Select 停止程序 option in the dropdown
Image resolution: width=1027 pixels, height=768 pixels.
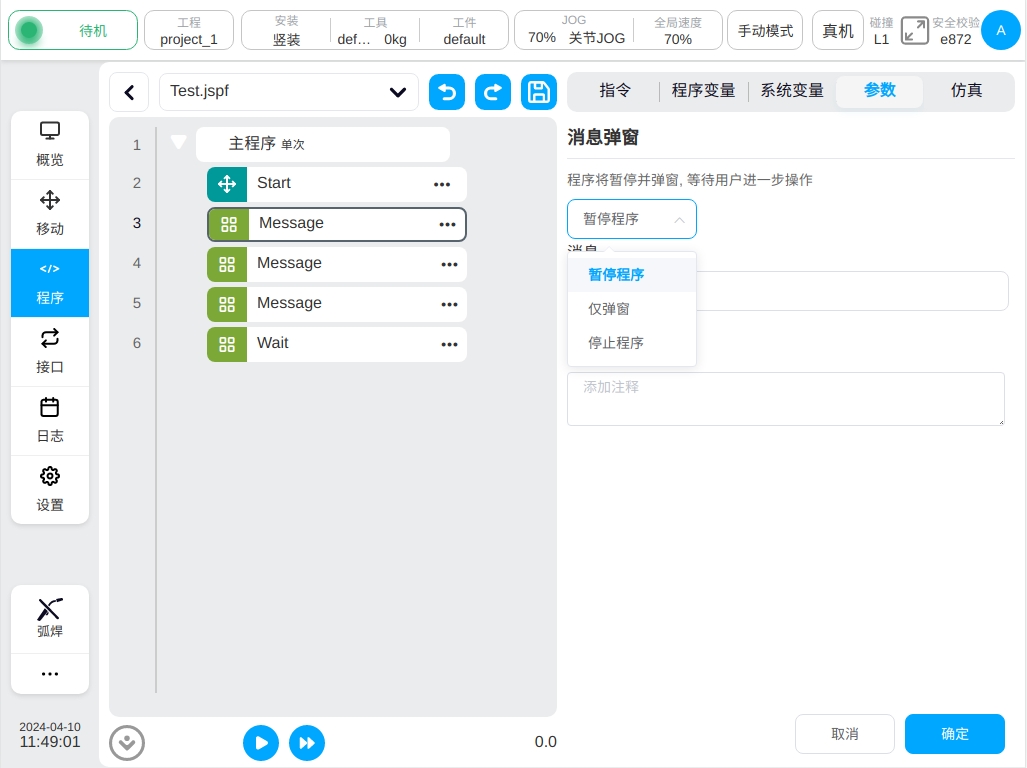tap(616, 343)
